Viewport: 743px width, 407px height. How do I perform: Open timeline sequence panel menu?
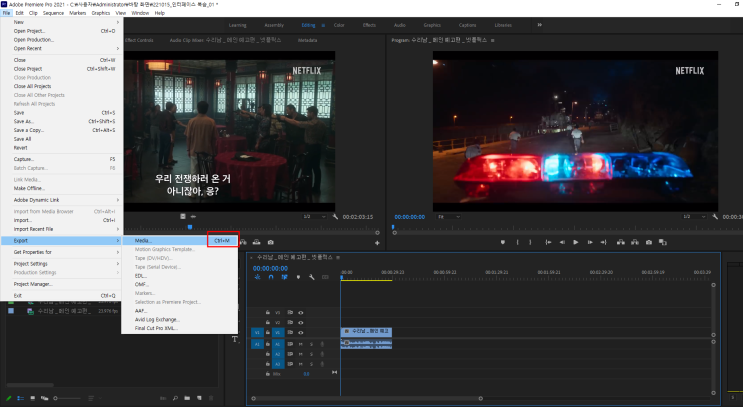point(338,257)
